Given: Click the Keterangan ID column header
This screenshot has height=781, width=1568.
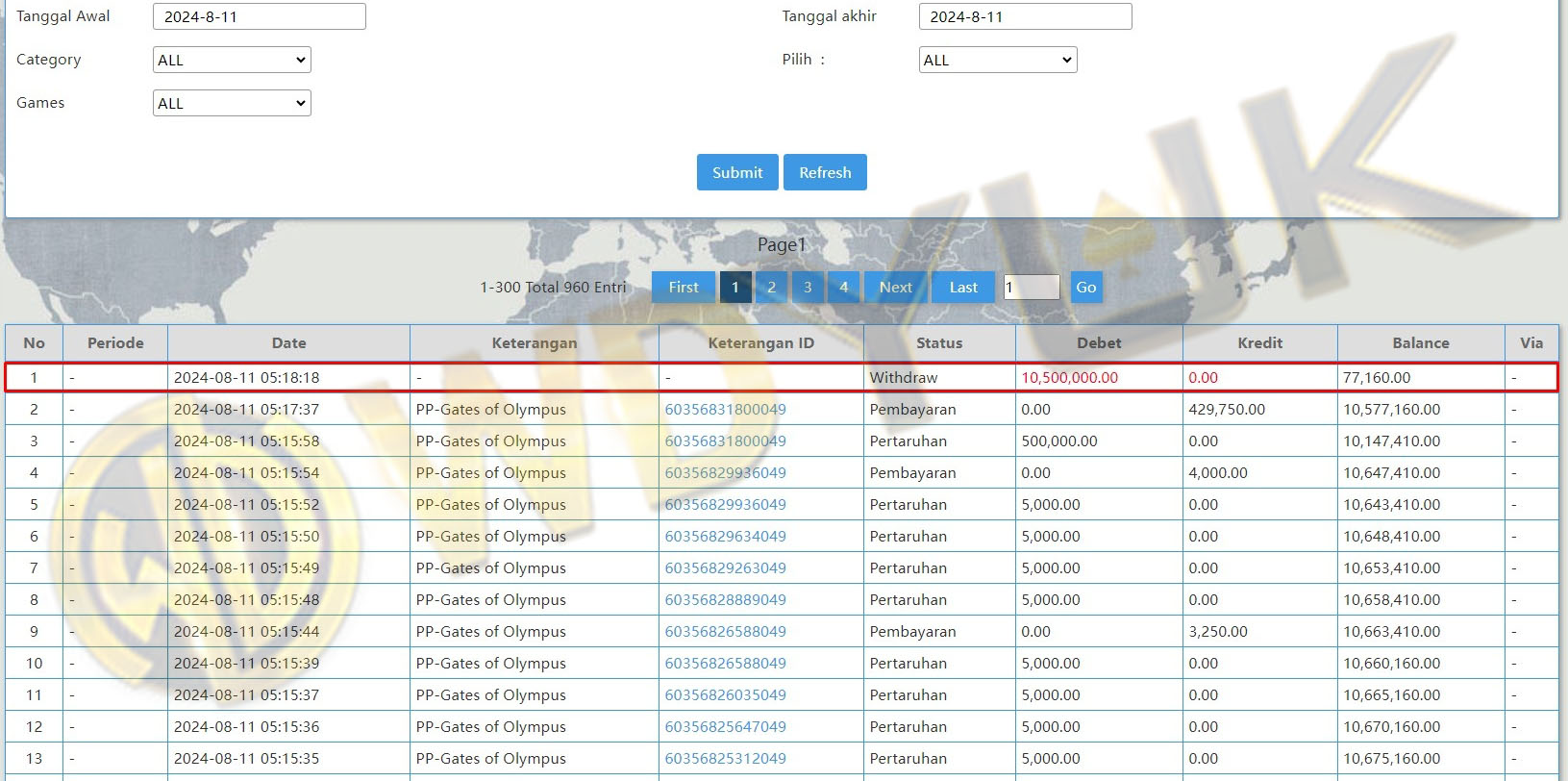Looking at the screenshot, I should tap(761, 342).
